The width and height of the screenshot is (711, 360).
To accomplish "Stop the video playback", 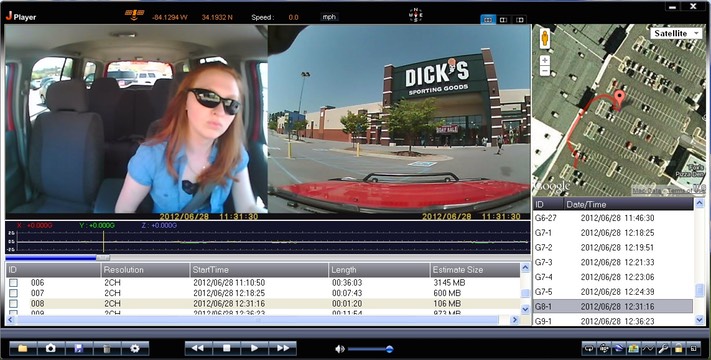I will 226,348.
